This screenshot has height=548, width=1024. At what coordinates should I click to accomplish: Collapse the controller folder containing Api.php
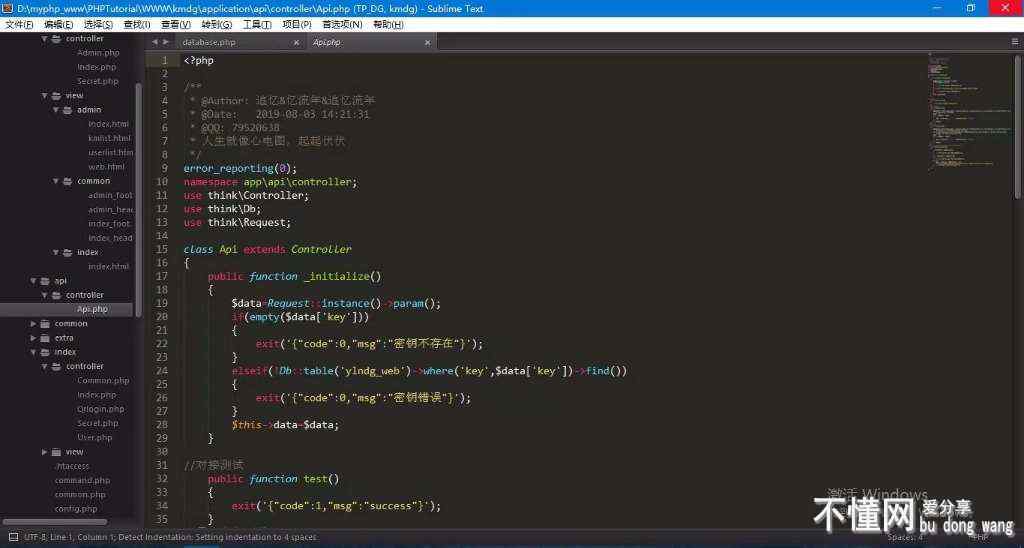click(45, 295)
